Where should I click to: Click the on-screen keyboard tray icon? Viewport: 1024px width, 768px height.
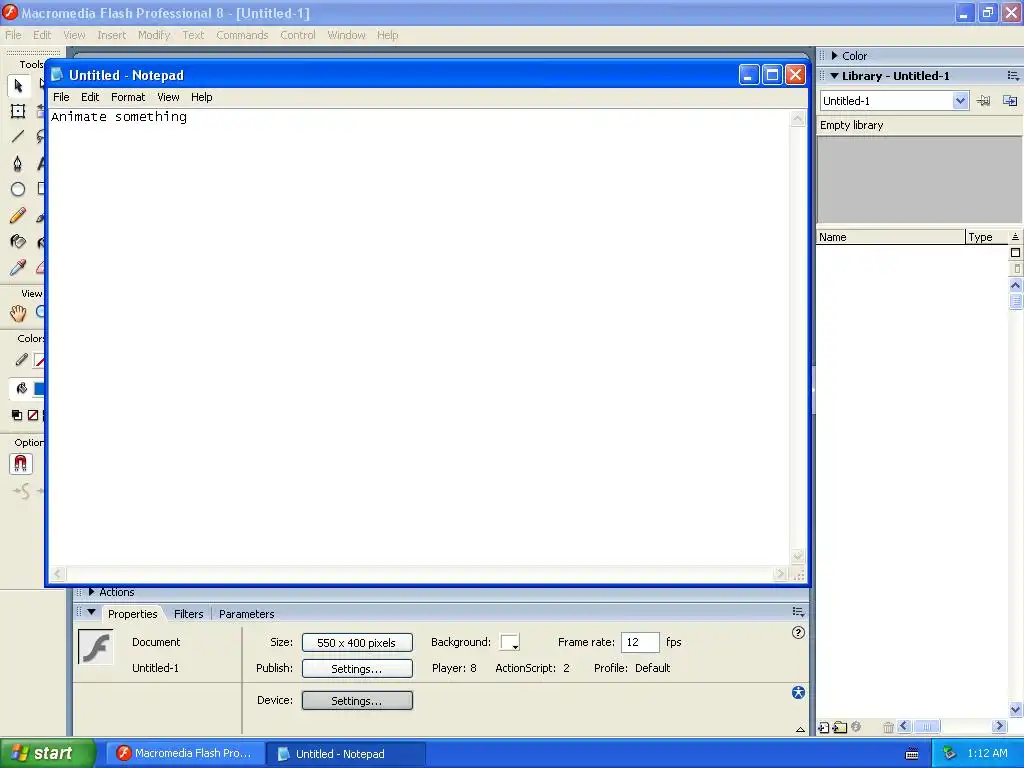(912, 754)
